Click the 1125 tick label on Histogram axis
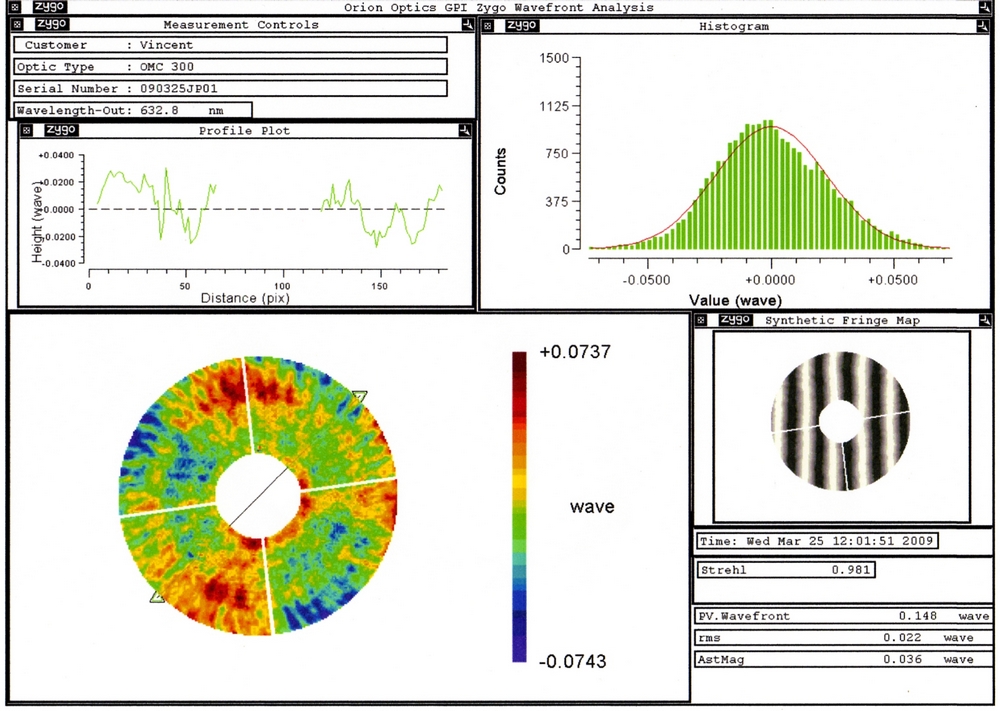1000x711 pixels. pyautogui.click(x=554, y=106)
